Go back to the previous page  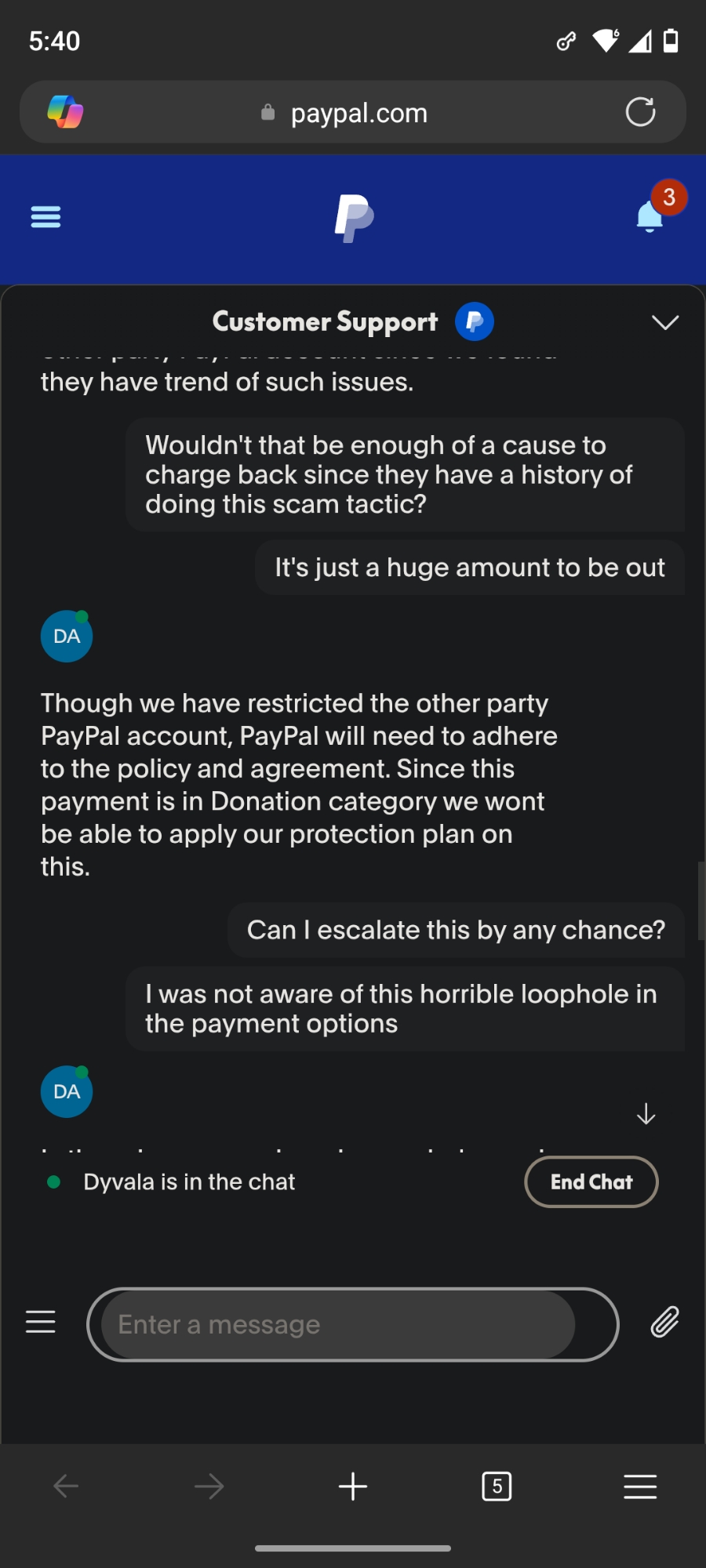[x=66, y=1486]
